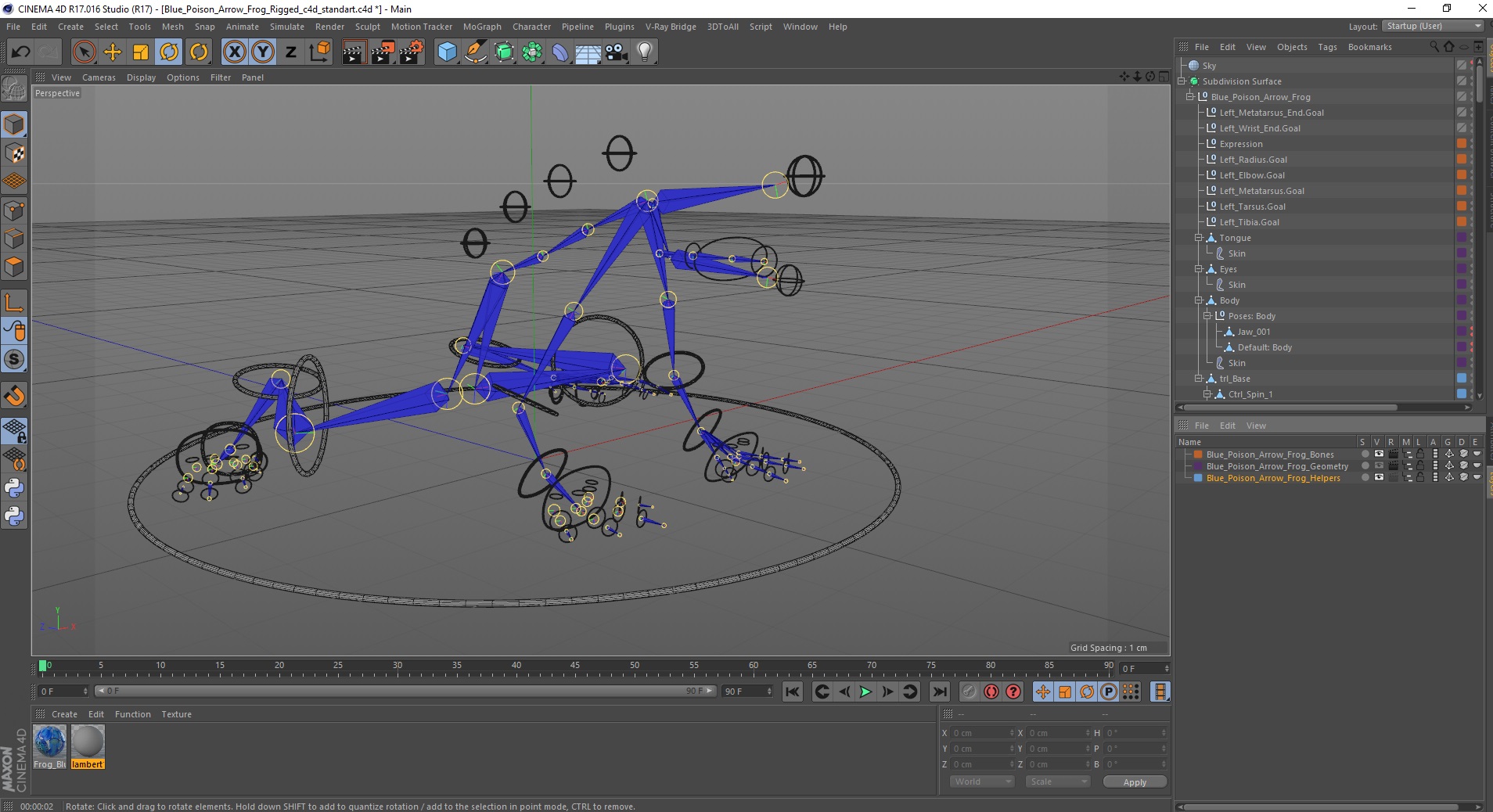Screen dimensions: 1493x812
Task: Toggle the Z axis lock
Action: (291, 52)
